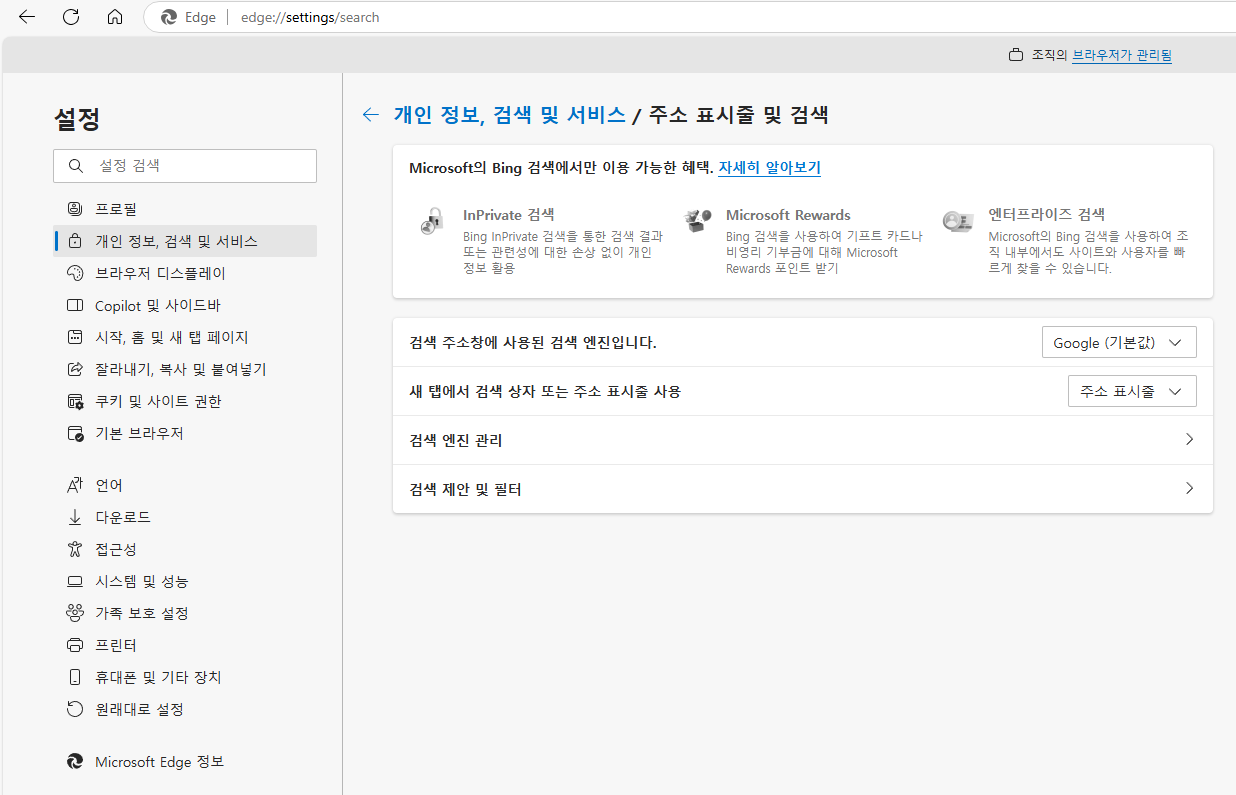
Task: Click the family icon for 가족 보호 설정
Action: tap(75, 613)
